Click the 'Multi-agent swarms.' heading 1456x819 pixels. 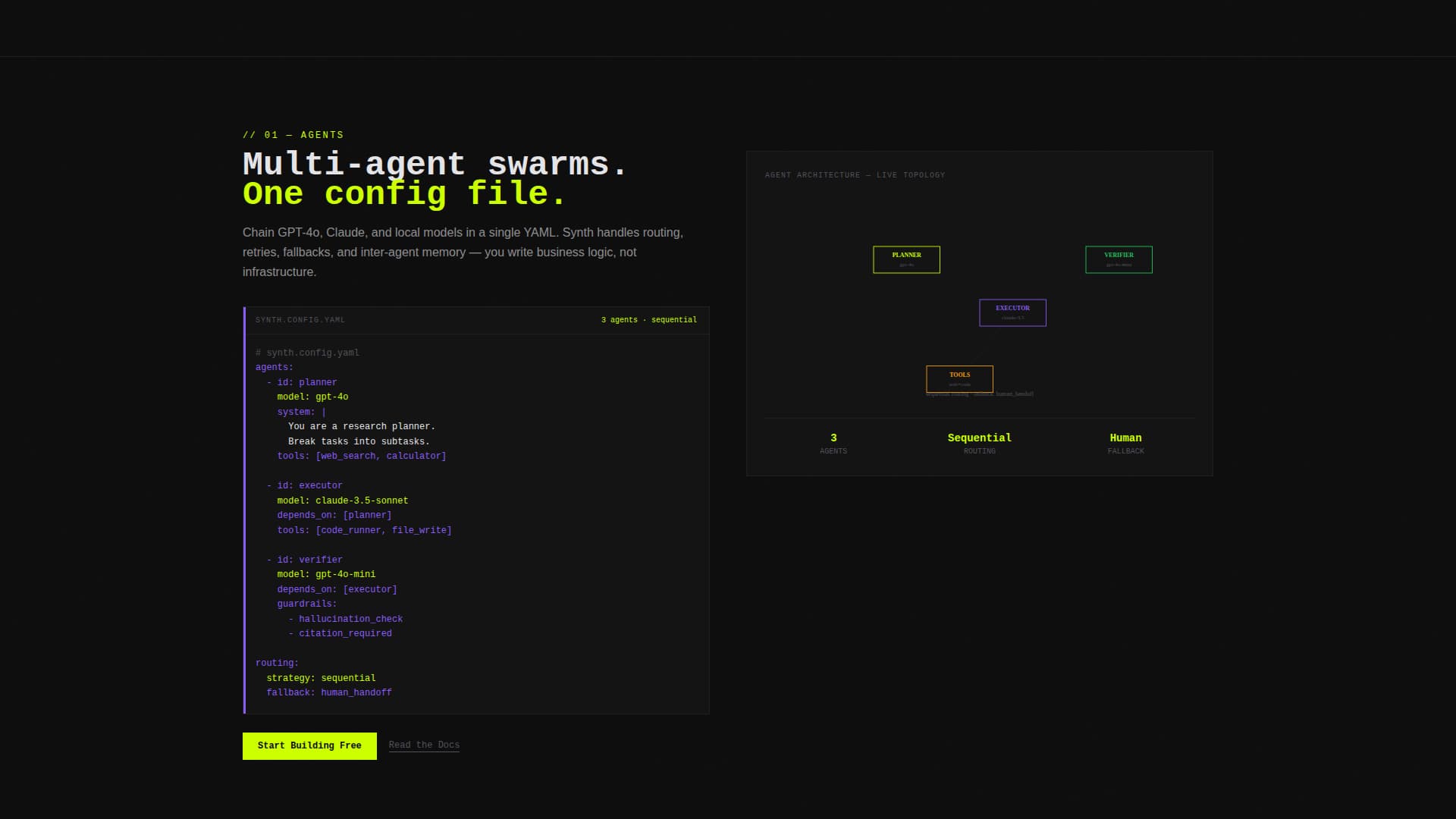point(435,165)
